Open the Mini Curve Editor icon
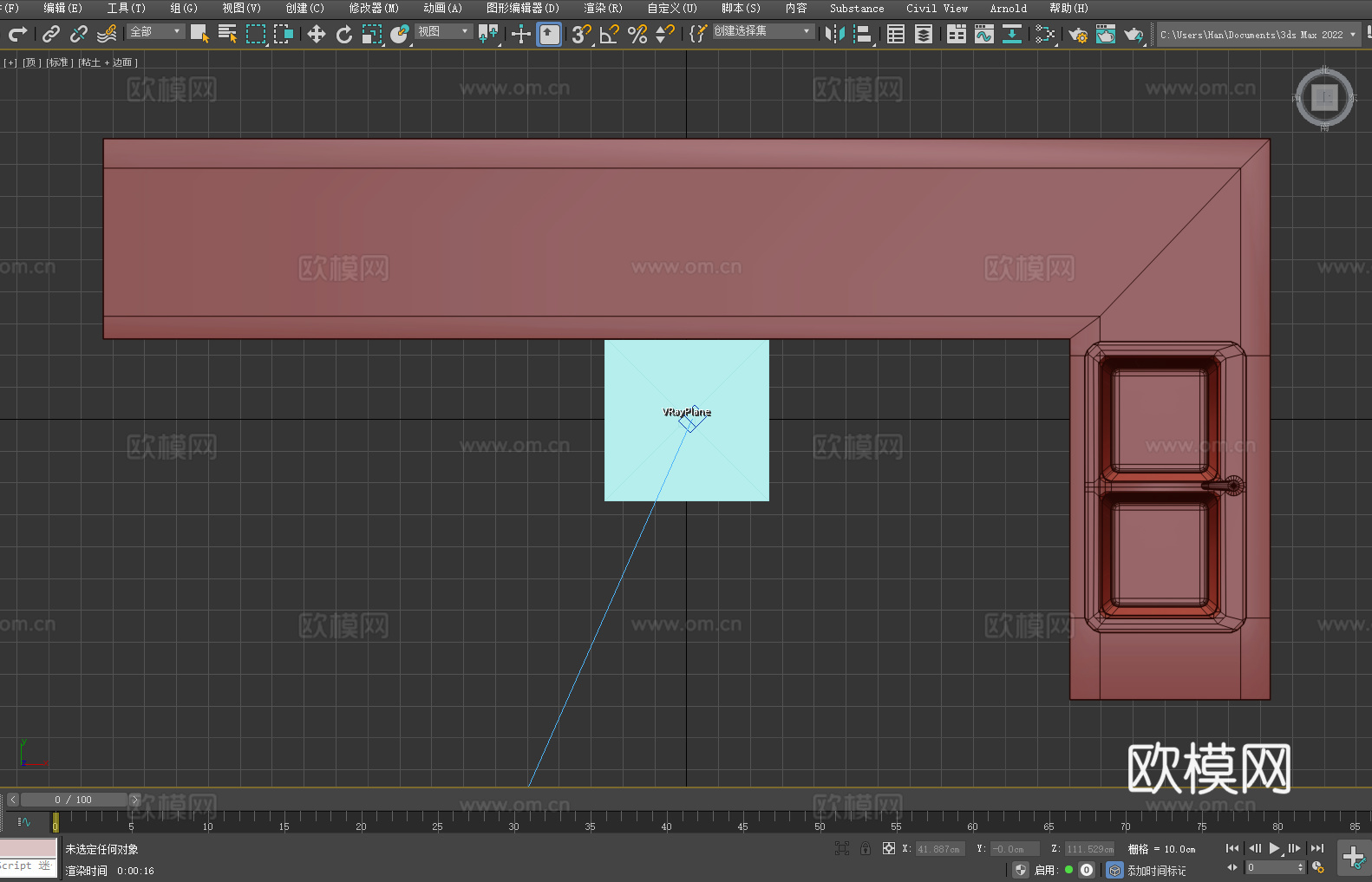This screenshot has width=1372, height=882. [x=24, y=821]
